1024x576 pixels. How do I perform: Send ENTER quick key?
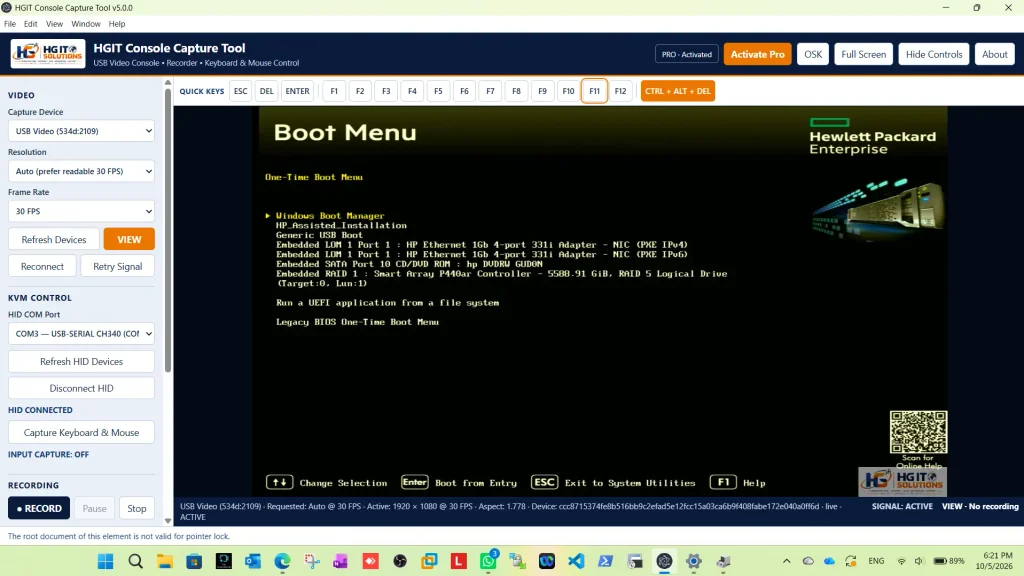[x=297, y=91]
